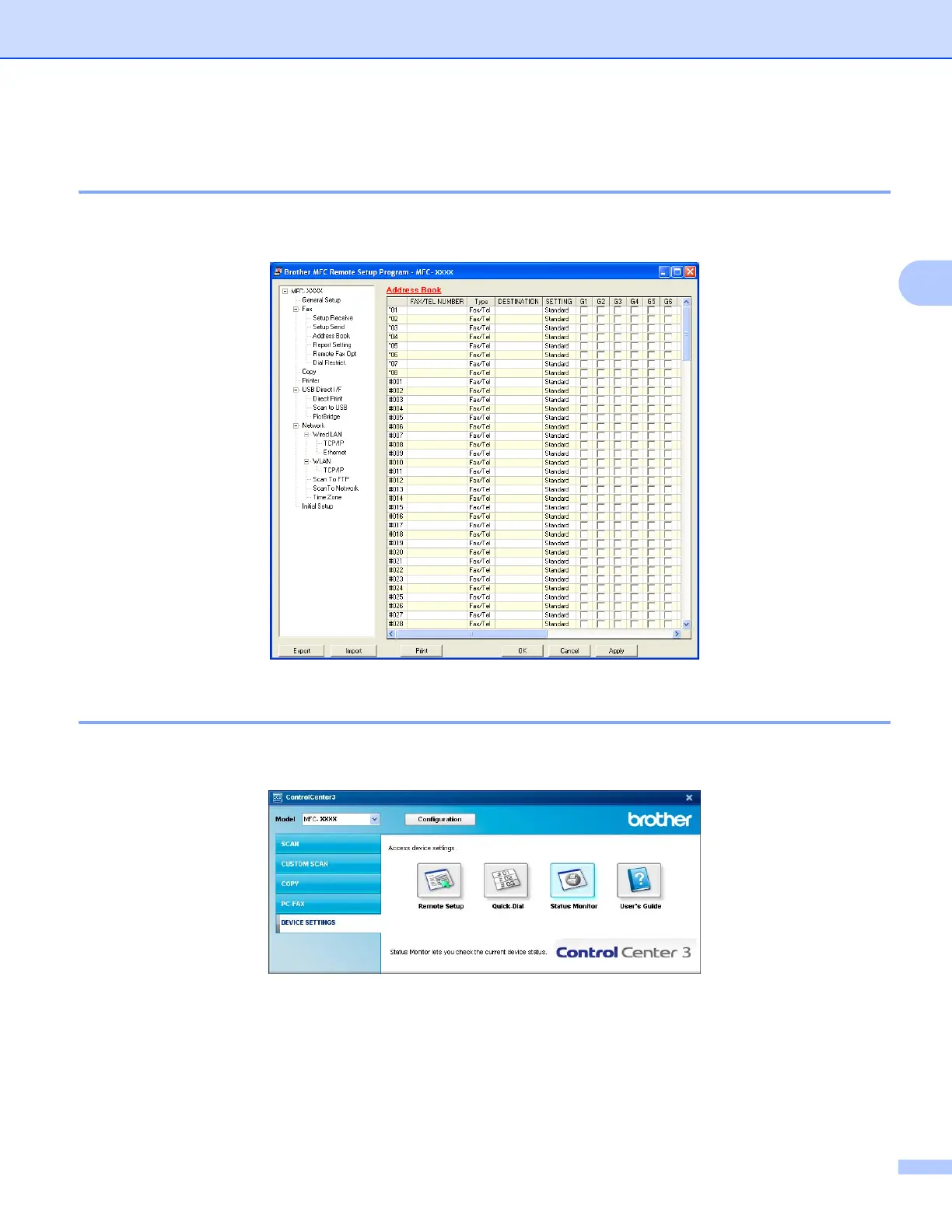Click the horizontal scrollbar thumb of the table
The image size is (952, 1232).
point(471,634)
